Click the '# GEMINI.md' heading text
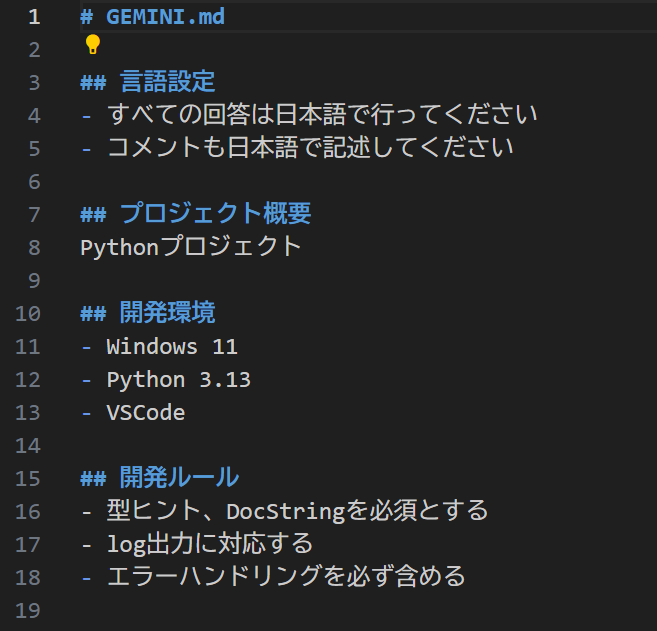The image size is (657, 631). coord(153,17)
